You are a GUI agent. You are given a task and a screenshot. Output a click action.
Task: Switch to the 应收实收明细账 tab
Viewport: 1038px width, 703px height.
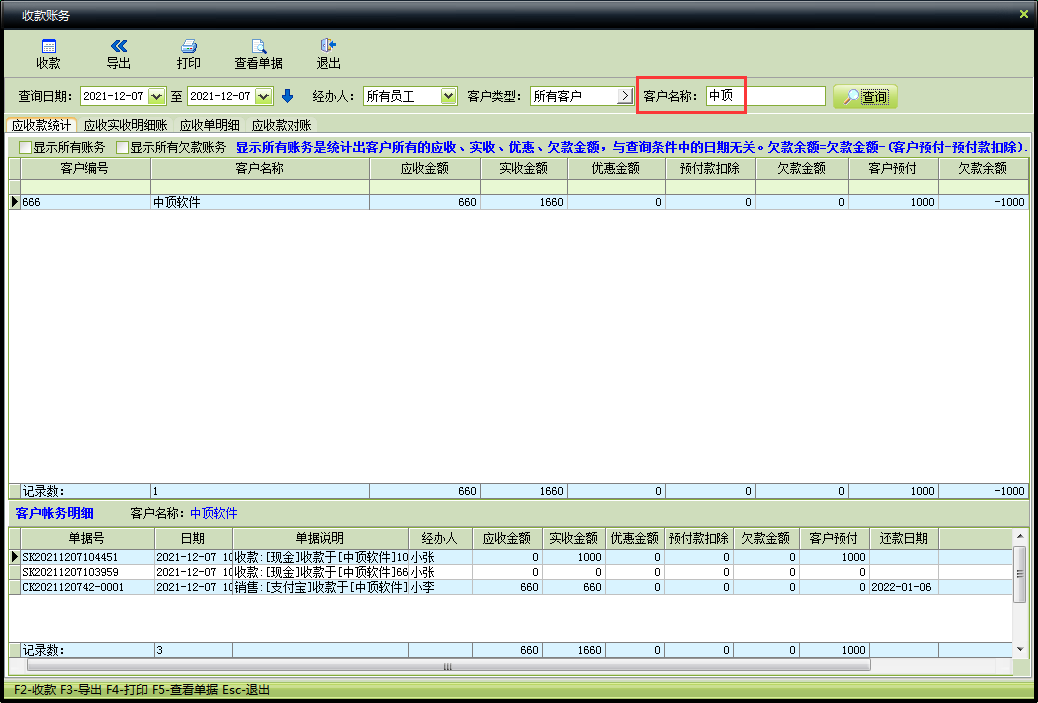126,125
